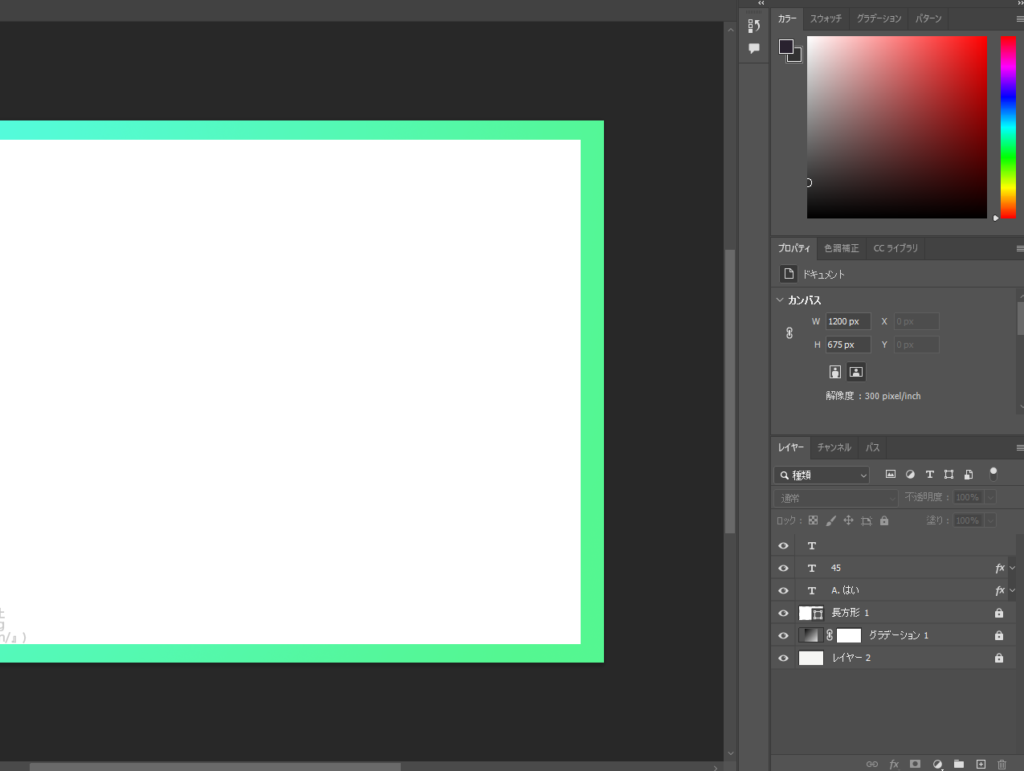Hide the 長方形 1 layer
The height and width of the screenshot is (771, 1024).
[x=783, y=613]
